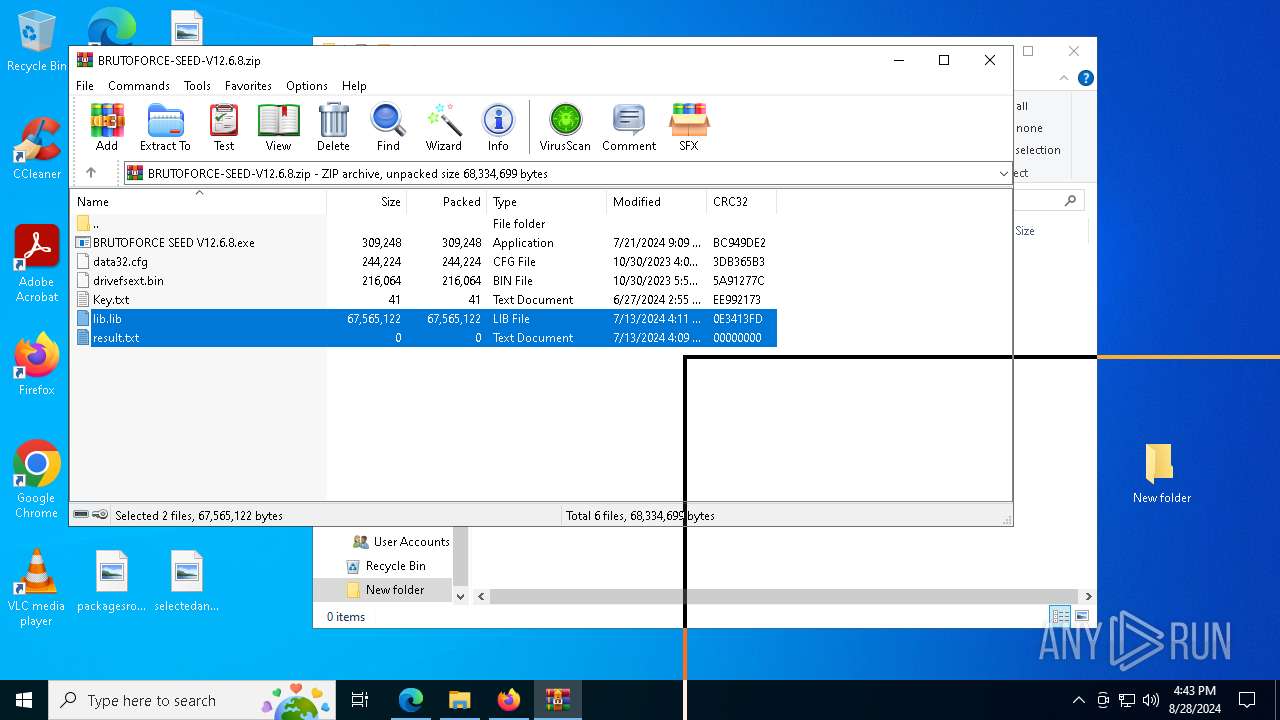The height and width of the screenshot is (720, 1280).
Task: Click Explorer horizontal scrollbar left arrow
Action: 481,596
